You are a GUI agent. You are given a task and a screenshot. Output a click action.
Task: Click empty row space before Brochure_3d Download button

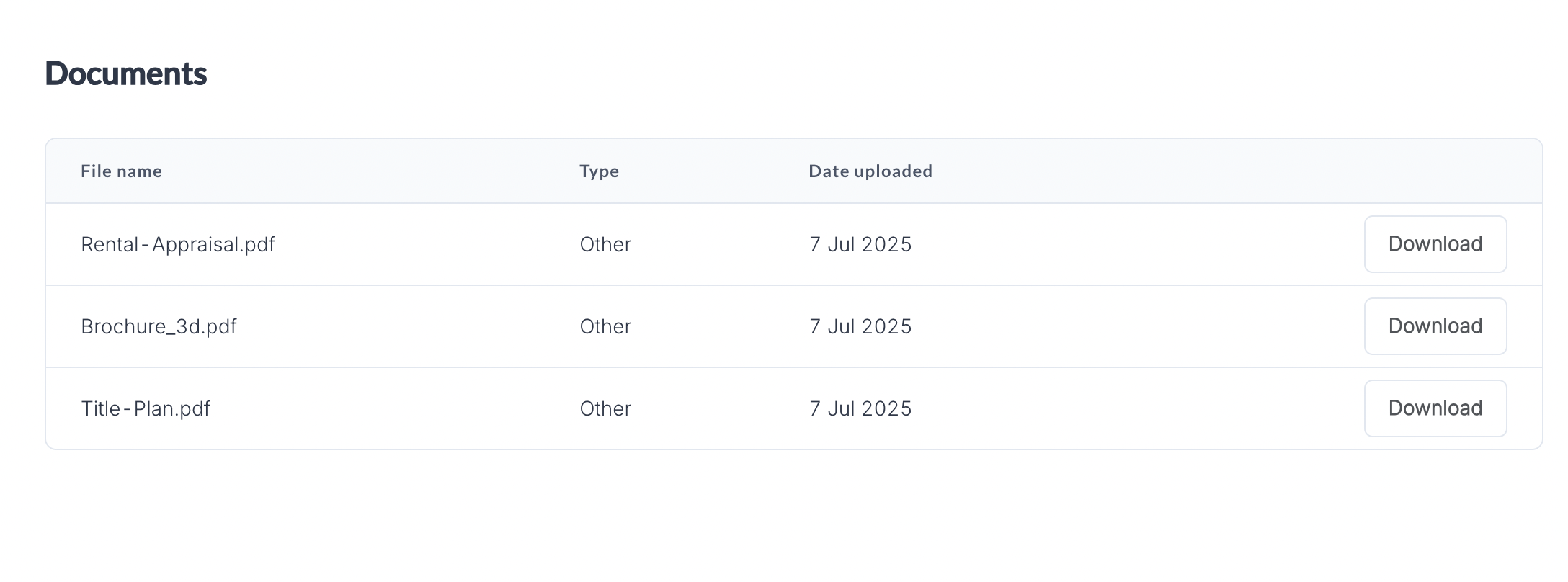point(1139,327)
